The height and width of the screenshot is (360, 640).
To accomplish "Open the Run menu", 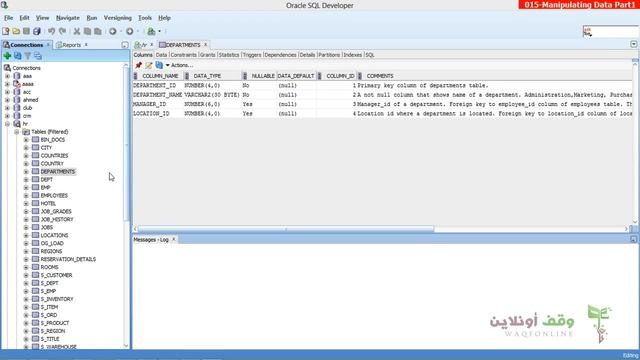I will [x=92, y=18].
